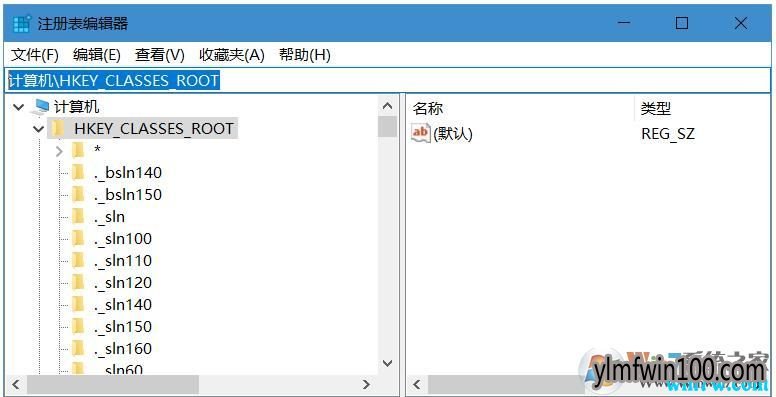
Task: Minimize the Registry Editor window
Action: [624, 23]
